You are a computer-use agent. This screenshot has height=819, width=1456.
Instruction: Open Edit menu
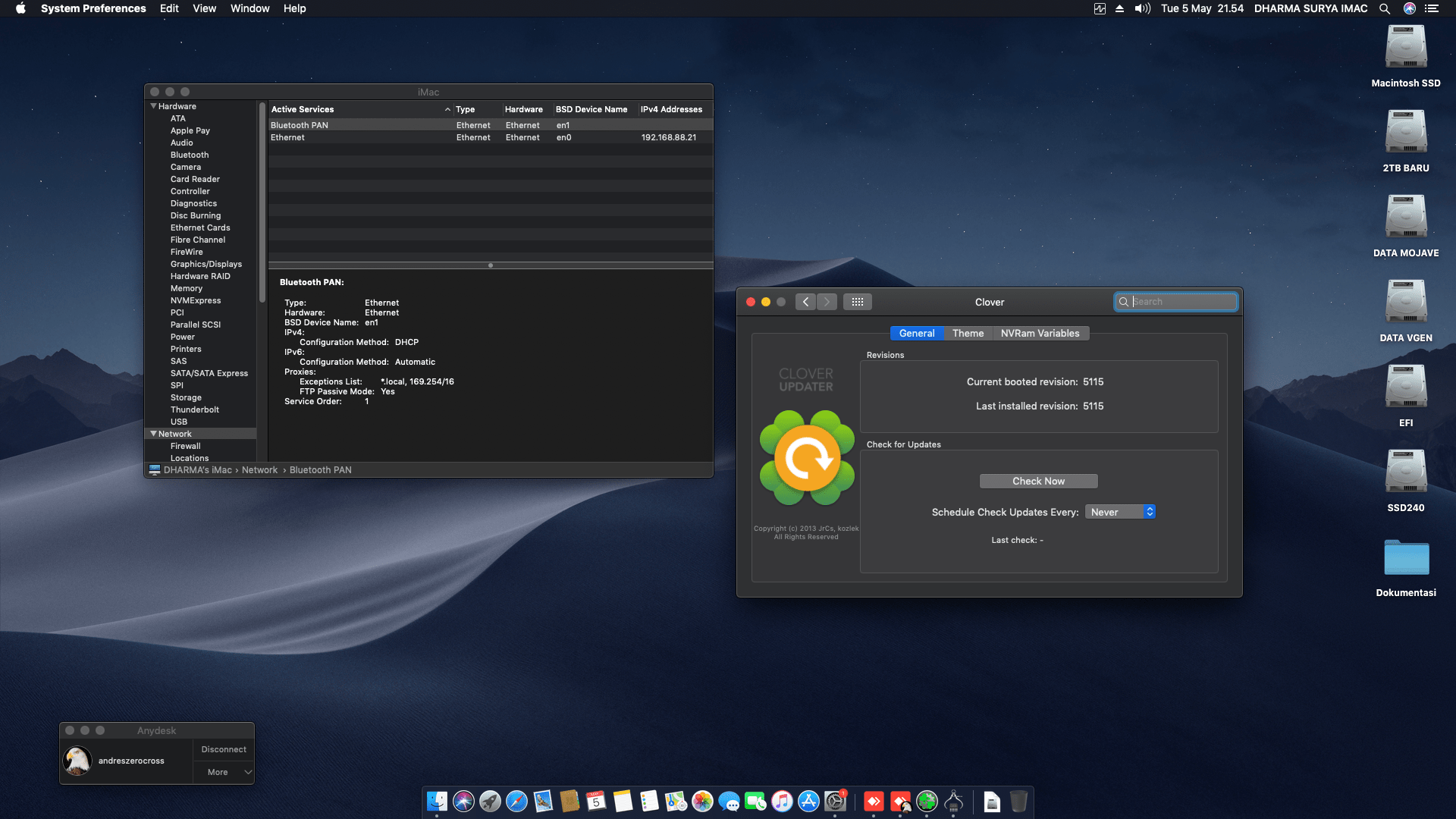[x=169, y=8]
